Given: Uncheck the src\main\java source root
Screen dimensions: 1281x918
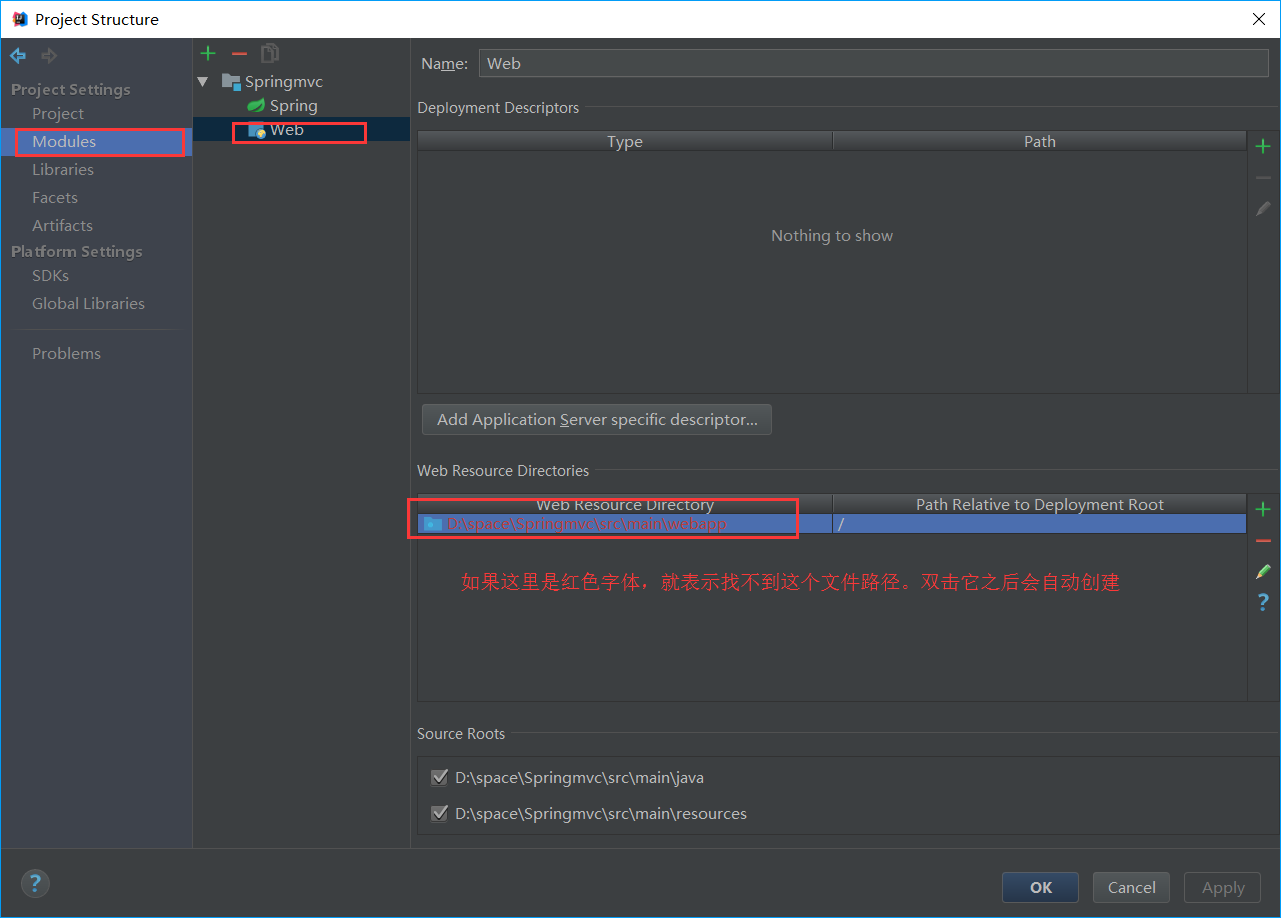Looking at the screenshot, I should point(439,778).
